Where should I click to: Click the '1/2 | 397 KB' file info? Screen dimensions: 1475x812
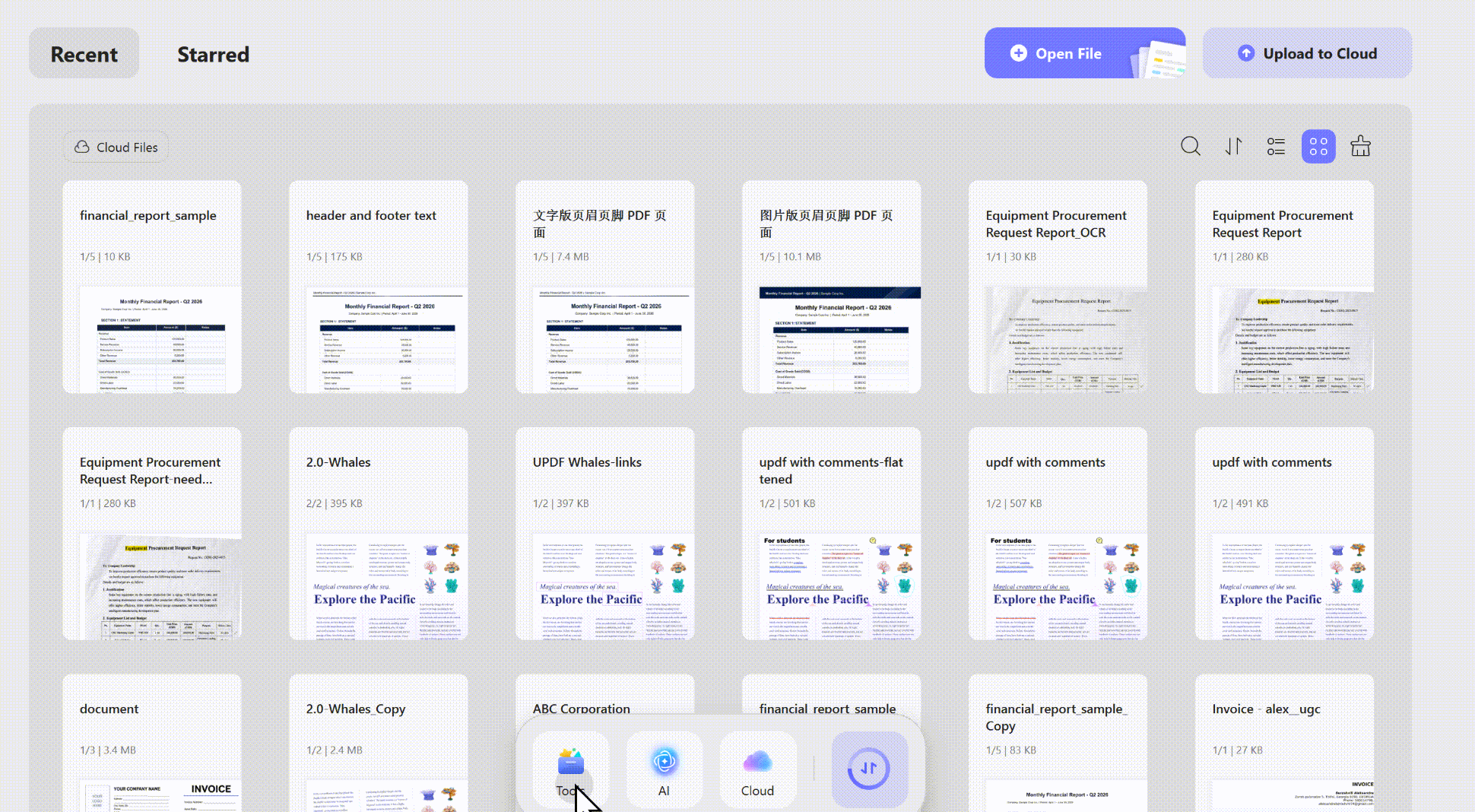(561, 504)
